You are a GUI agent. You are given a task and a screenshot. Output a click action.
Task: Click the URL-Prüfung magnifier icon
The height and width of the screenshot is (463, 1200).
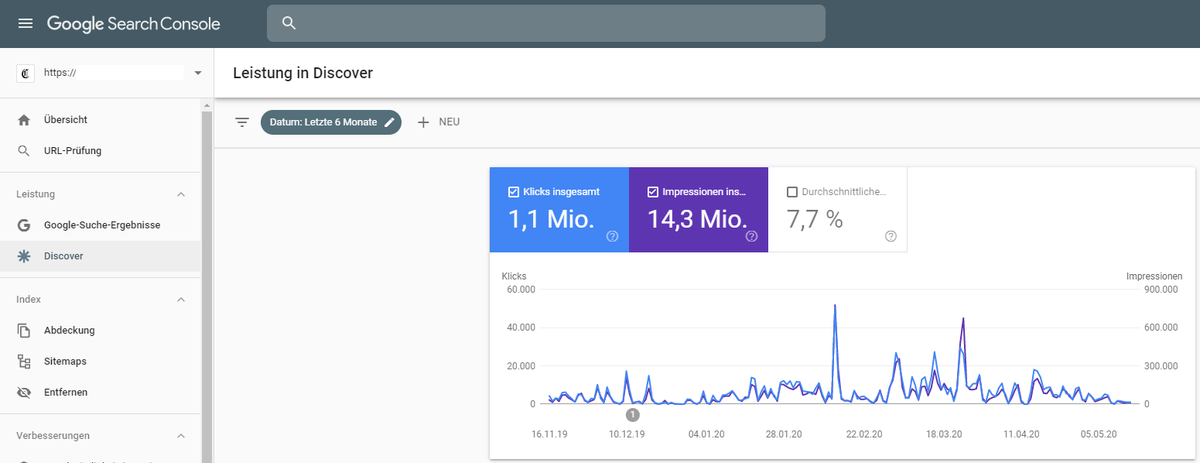tap(25, 151)
